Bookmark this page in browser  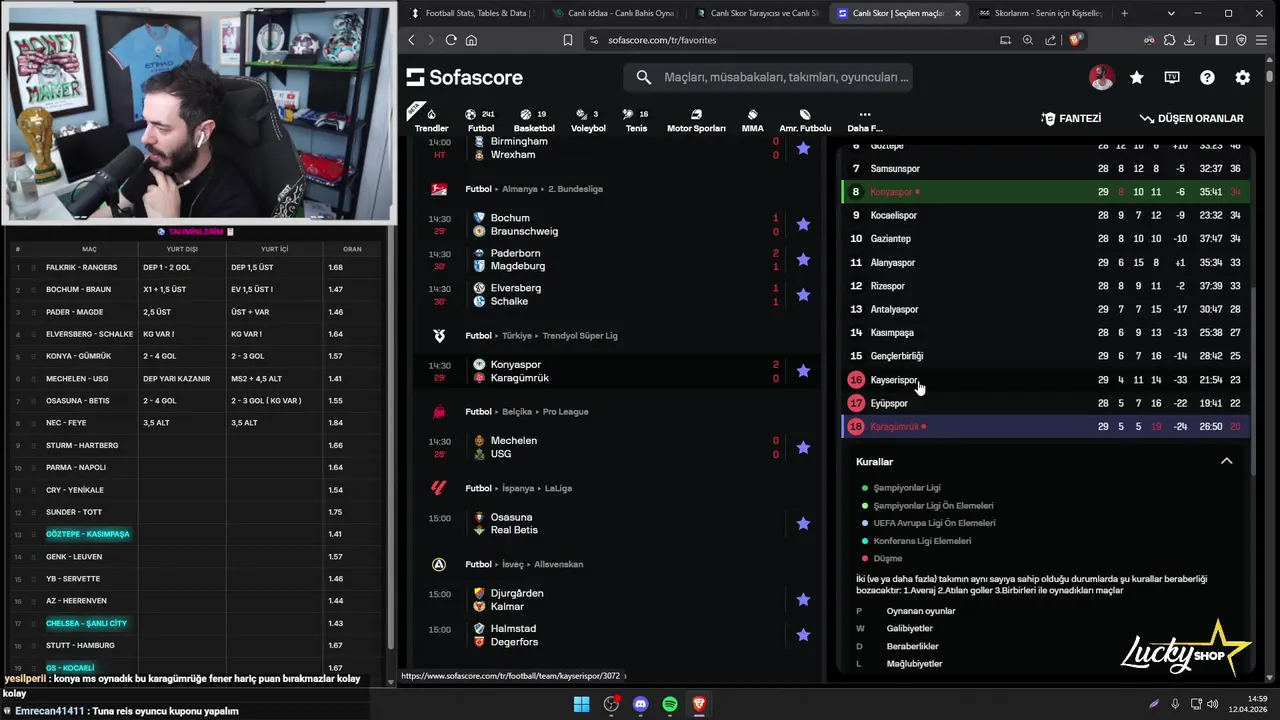(567, 40)
